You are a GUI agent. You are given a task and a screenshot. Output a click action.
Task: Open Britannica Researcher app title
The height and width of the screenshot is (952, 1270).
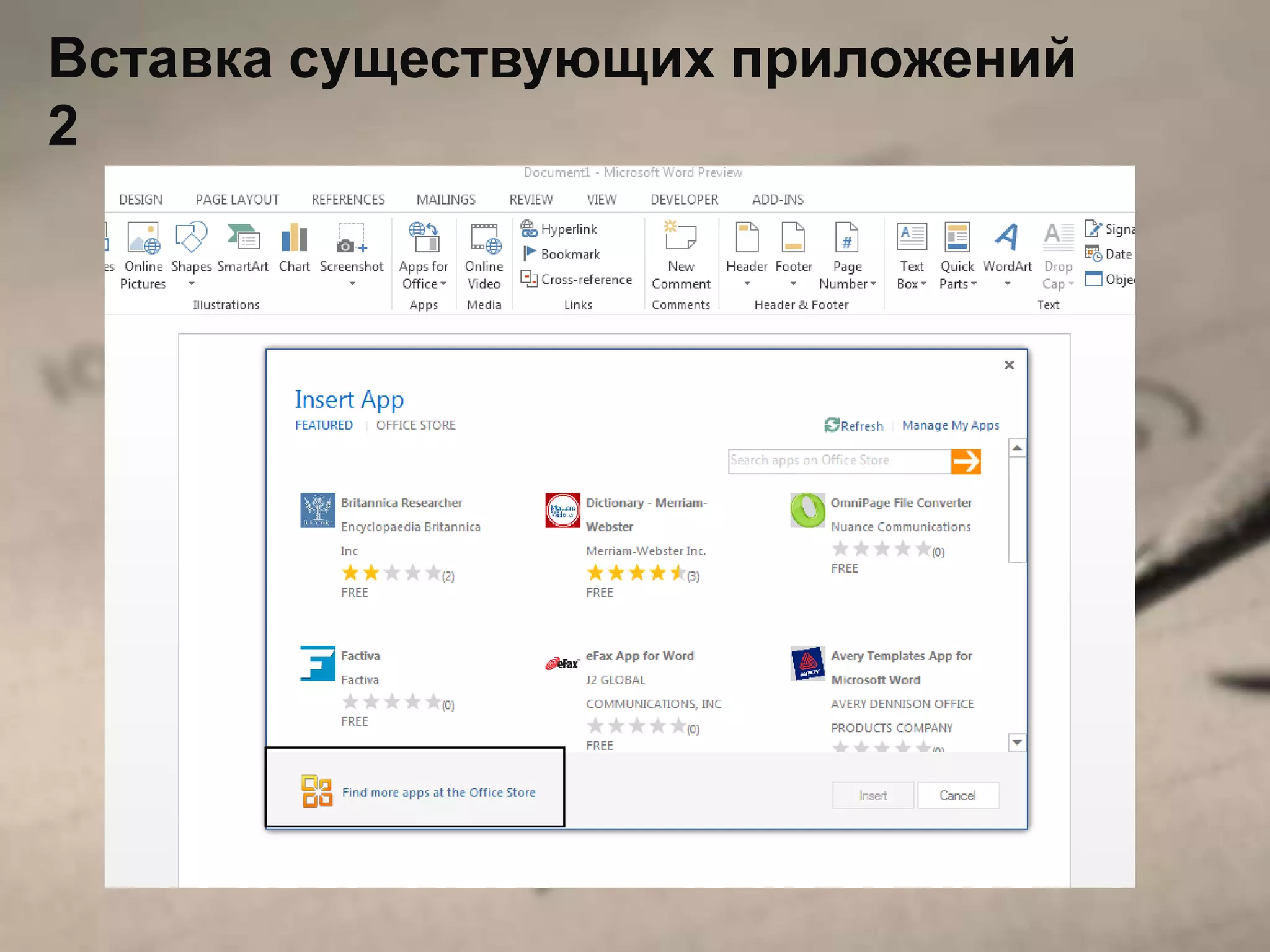click(x=401, y=503)
